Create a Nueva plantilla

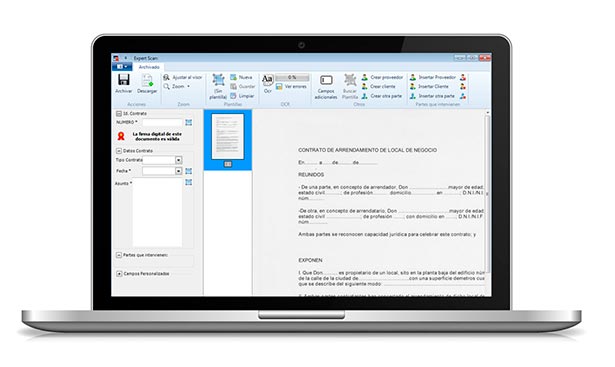(x=242, y=77)
